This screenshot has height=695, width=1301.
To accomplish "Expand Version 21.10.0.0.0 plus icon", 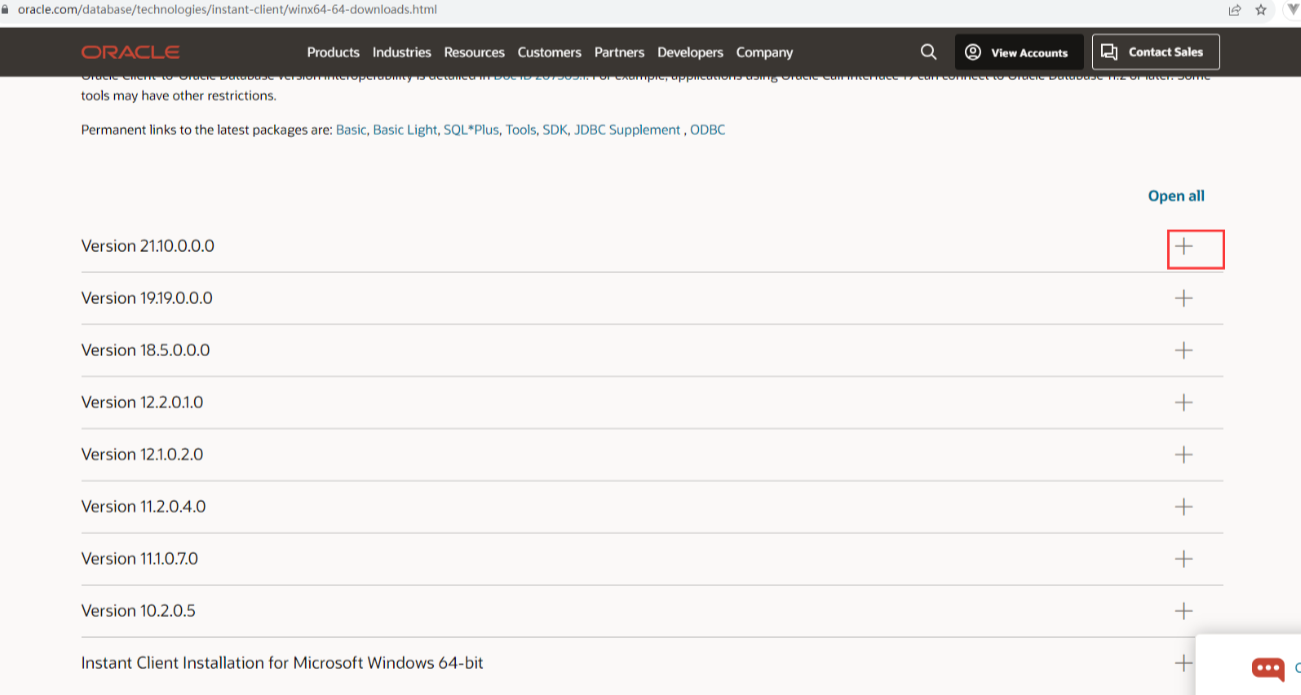I will click(x=1184, y=246).
